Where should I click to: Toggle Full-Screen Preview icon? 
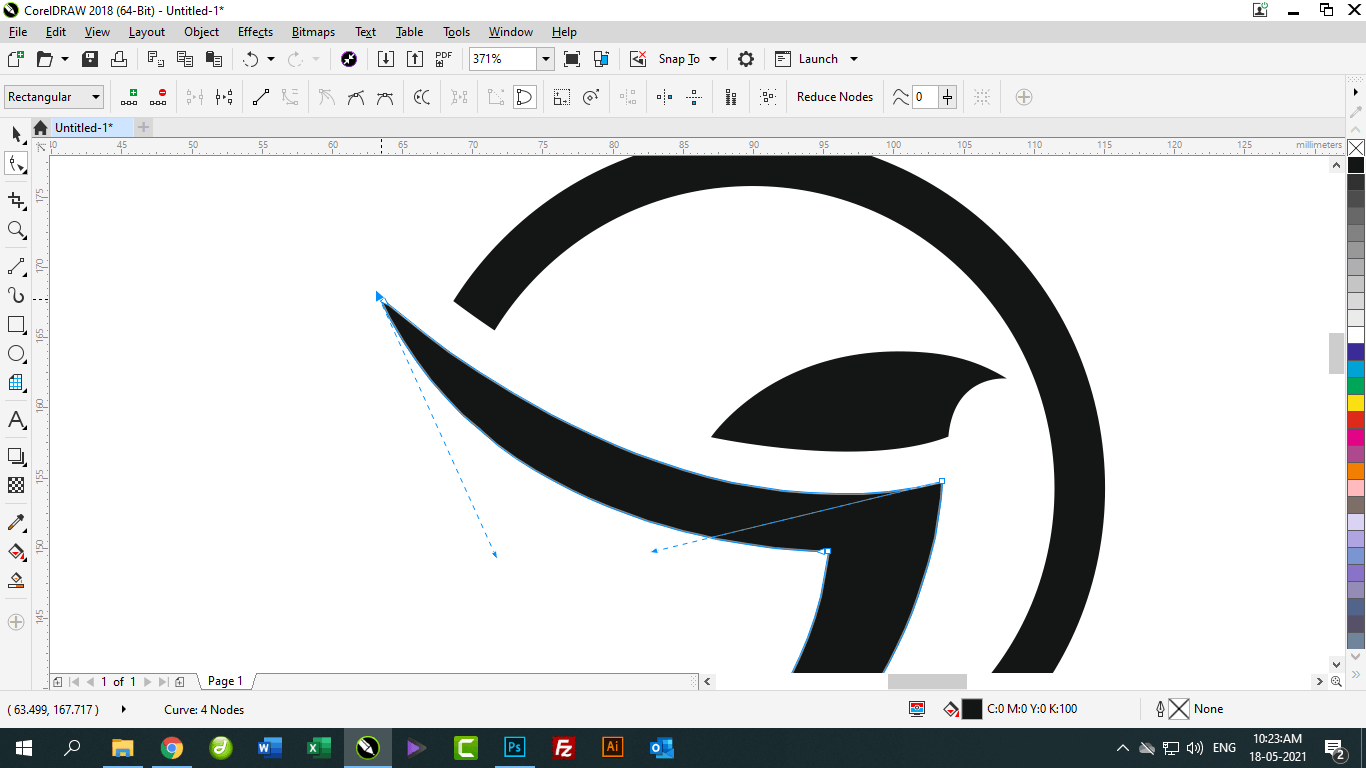pos(572,59)
